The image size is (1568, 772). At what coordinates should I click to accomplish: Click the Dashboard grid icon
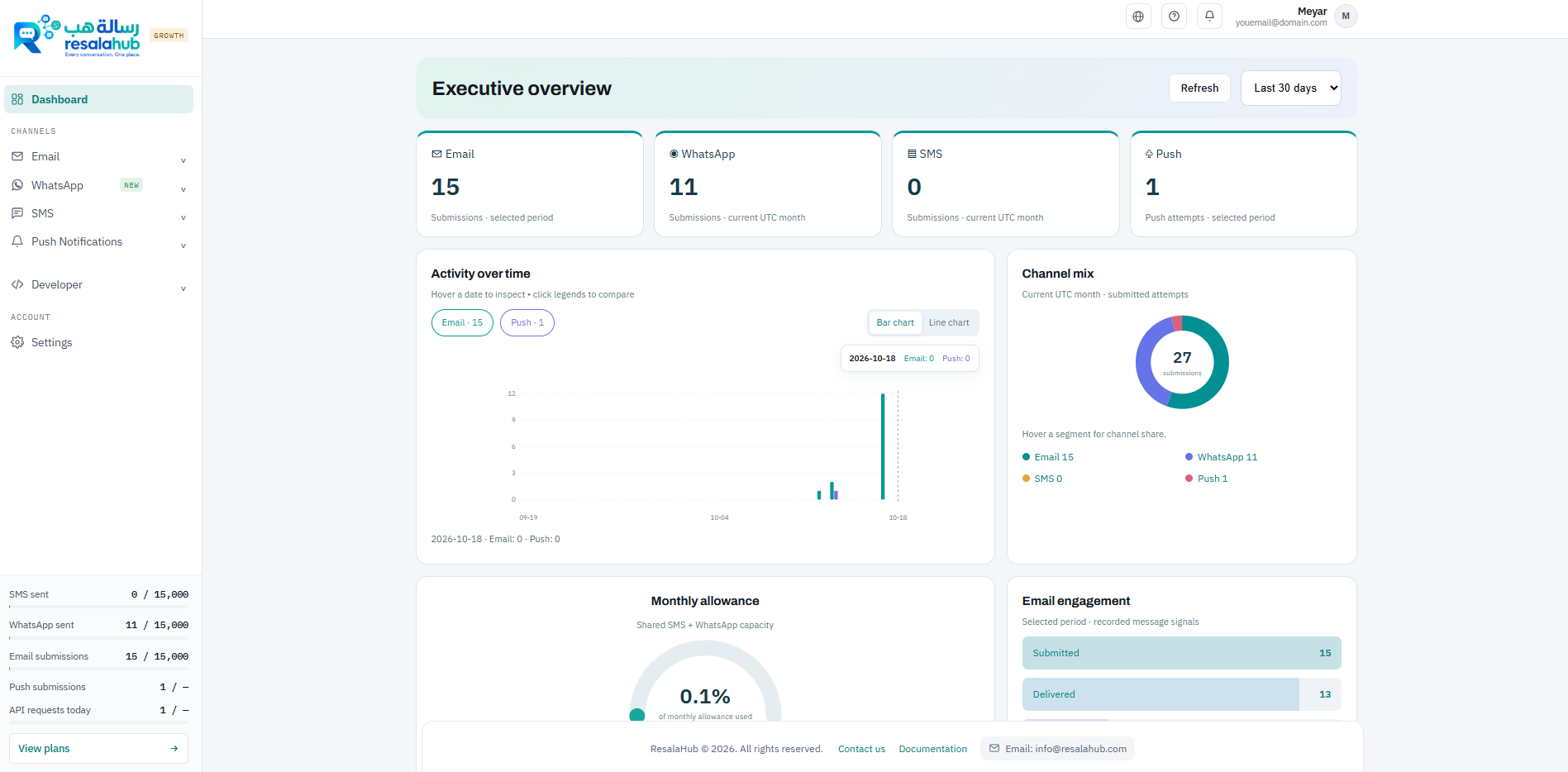(x=17, y=99)
